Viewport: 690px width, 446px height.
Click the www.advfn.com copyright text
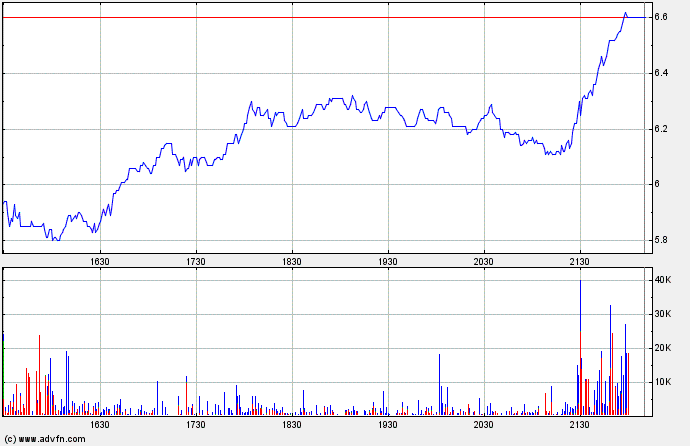pos(45,439)
